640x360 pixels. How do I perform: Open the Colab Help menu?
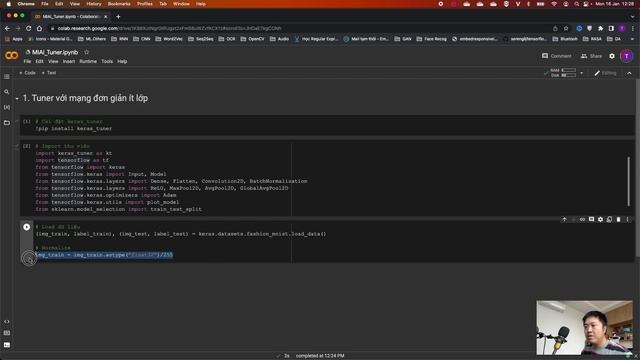pos(122,61)
